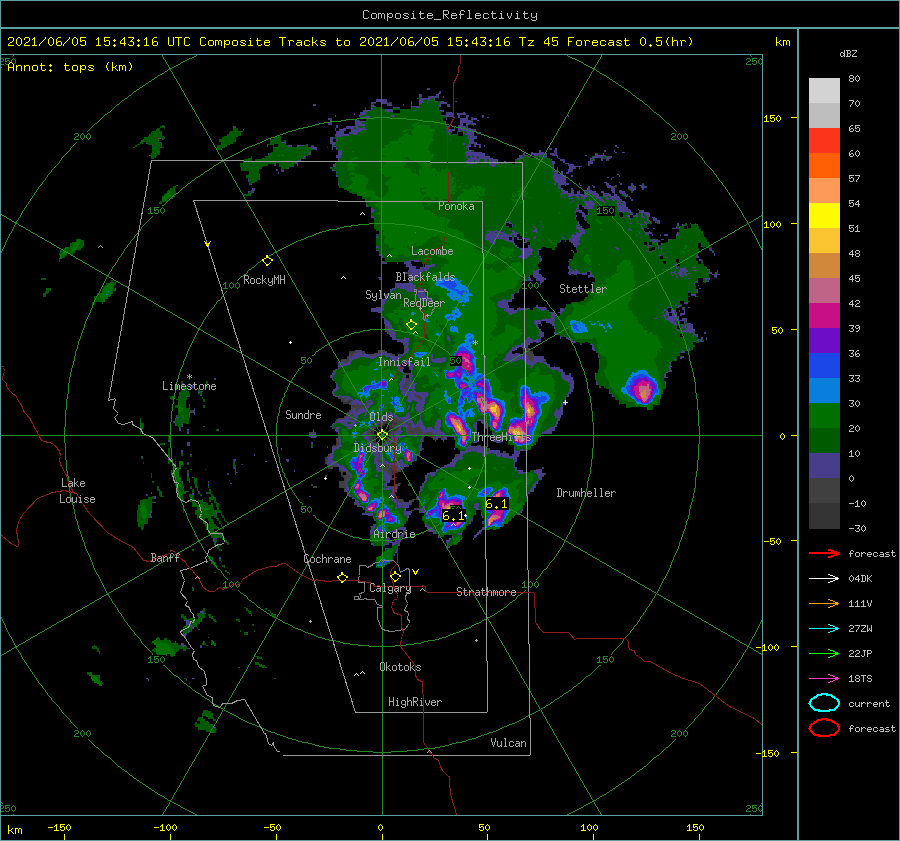Click the Strathmore label
The height and width of the screenshot is (841, 900).
pyautogui.click(x=486, y=592)
